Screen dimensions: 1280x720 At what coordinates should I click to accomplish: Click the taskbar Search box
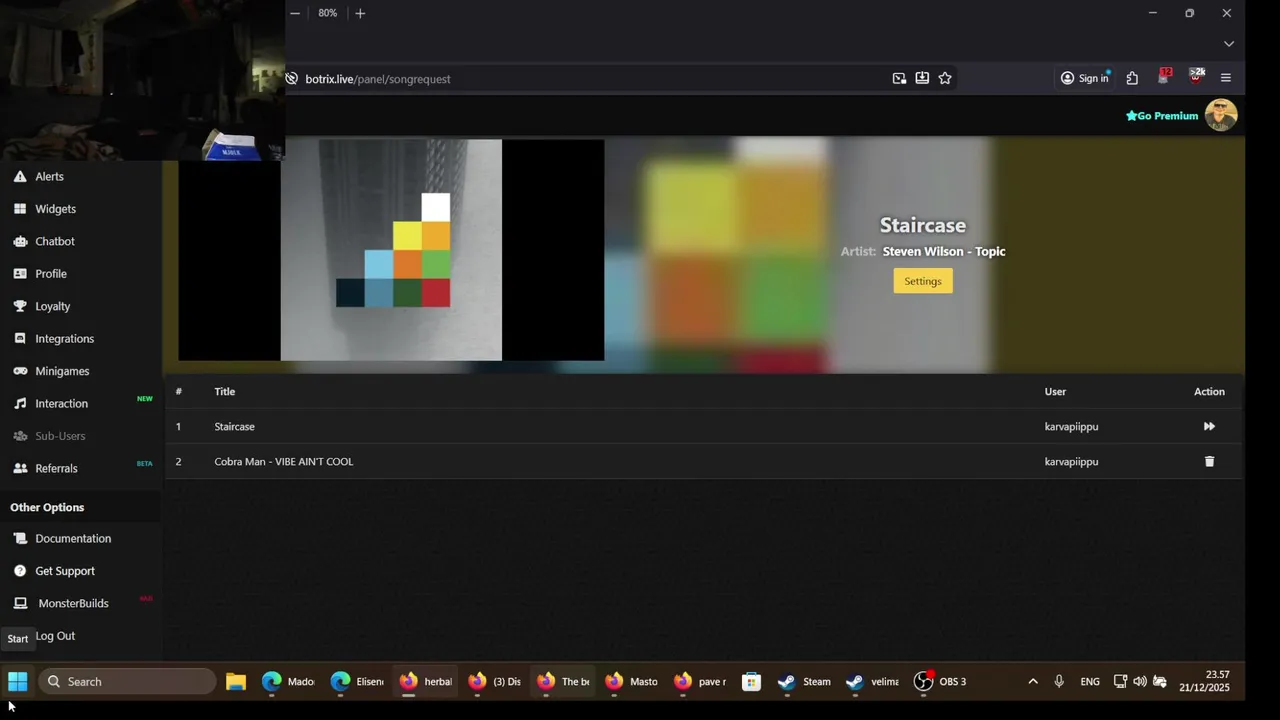(x=128, y=682)
